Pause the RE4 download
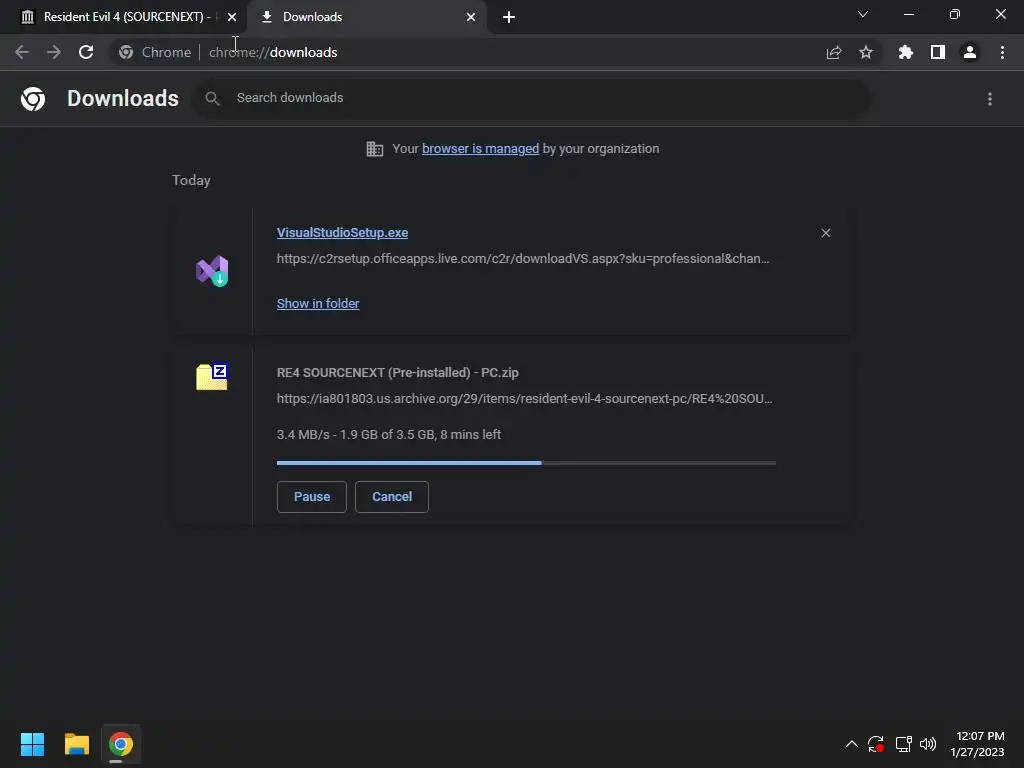 tap(312, 497)
